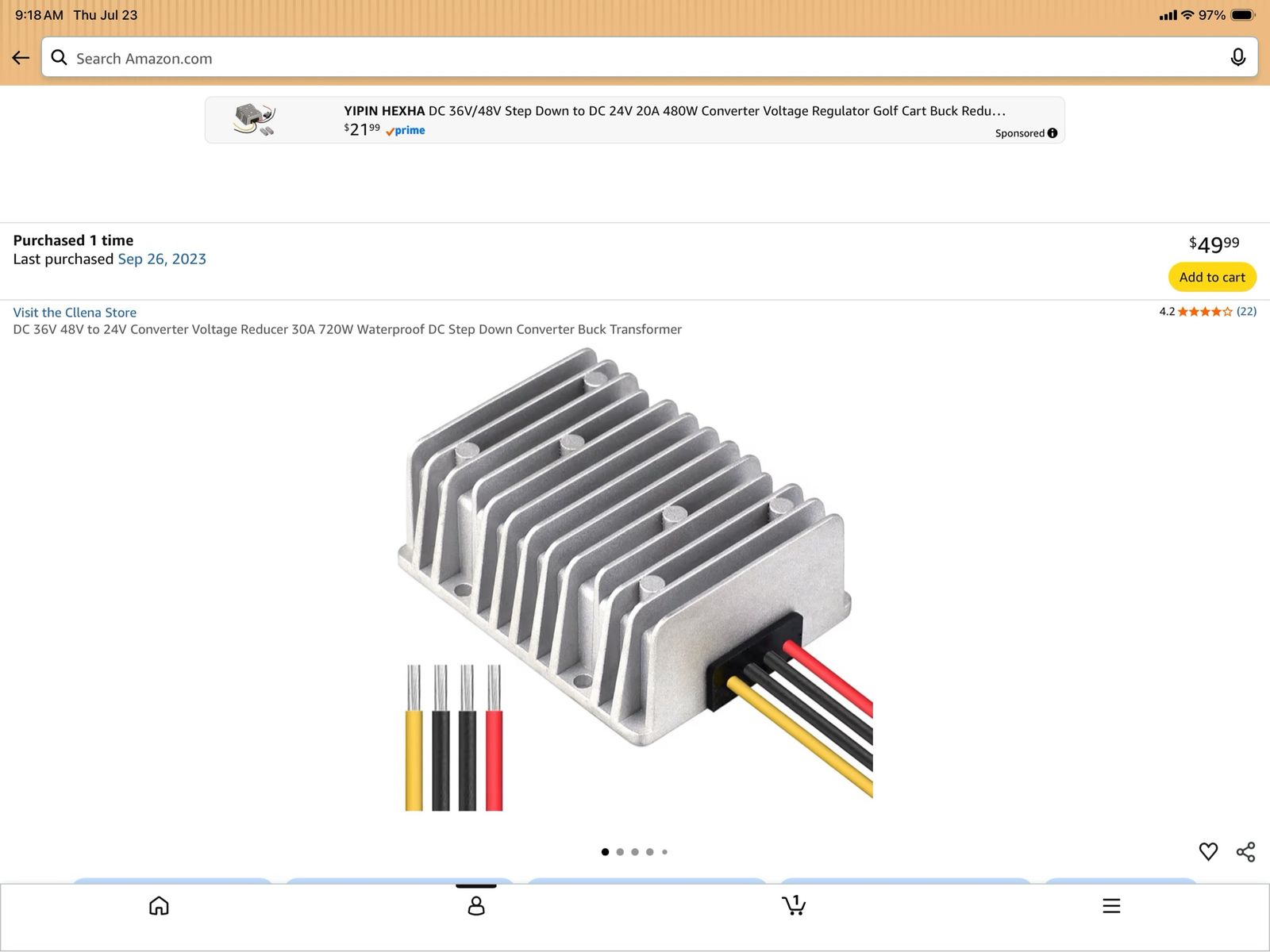The width and height of the screenshot is (1270, 952).
Task: Open the Home tab icon
Action: click(x=159, y=905)
